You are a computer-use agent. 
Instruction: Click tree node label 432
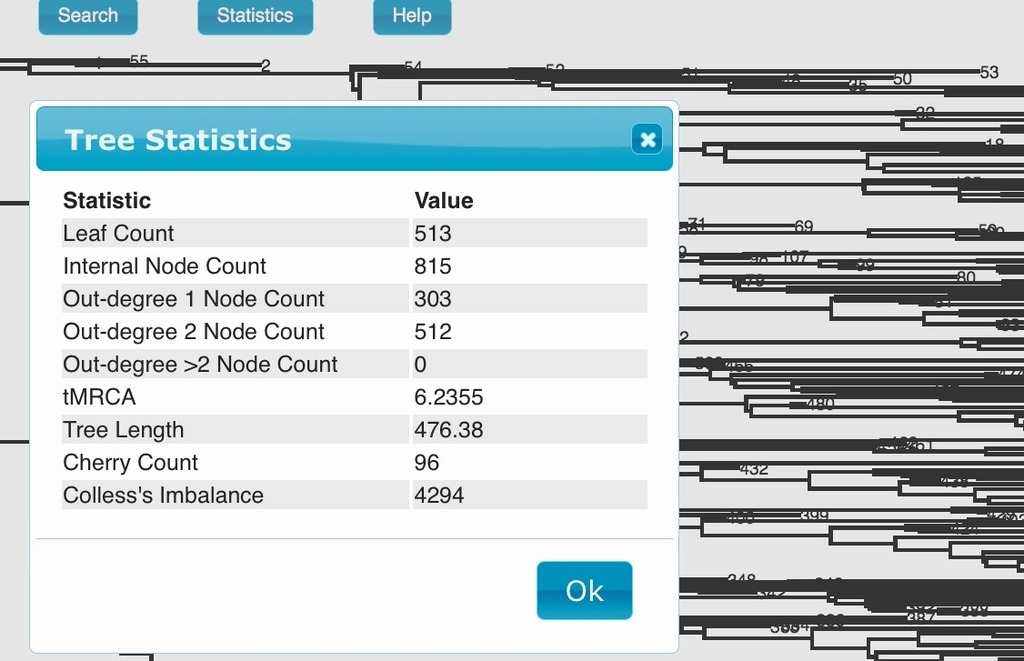tap(754, 469)
